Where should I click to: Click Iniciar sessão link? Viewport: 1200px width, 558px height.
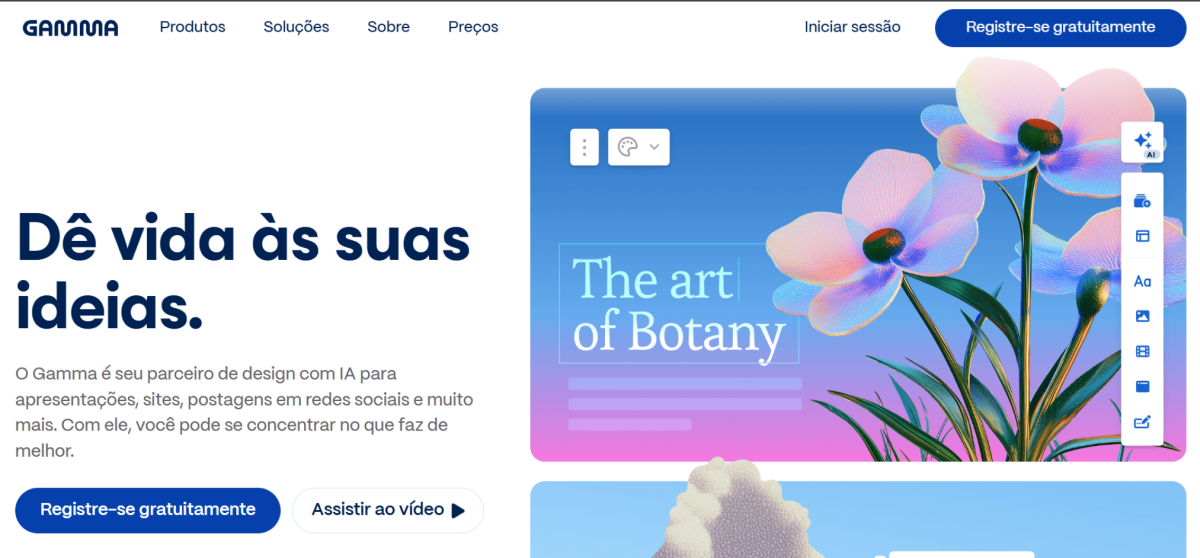pos(852,27)
